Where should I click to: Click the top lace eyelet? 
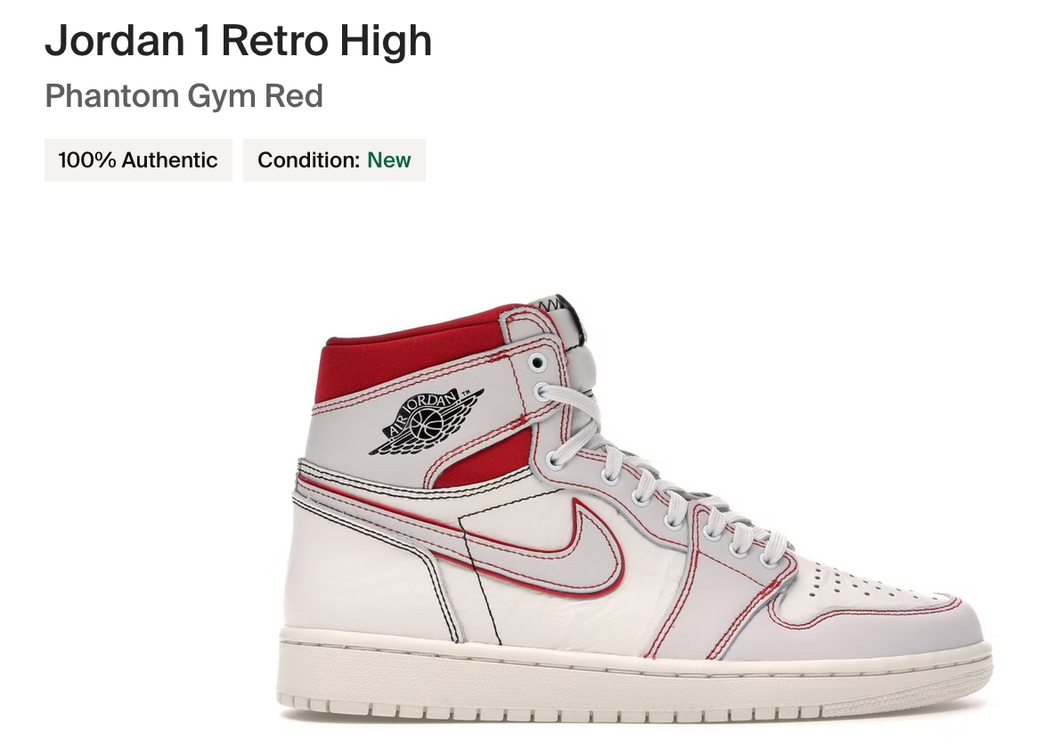pos(538,362)
